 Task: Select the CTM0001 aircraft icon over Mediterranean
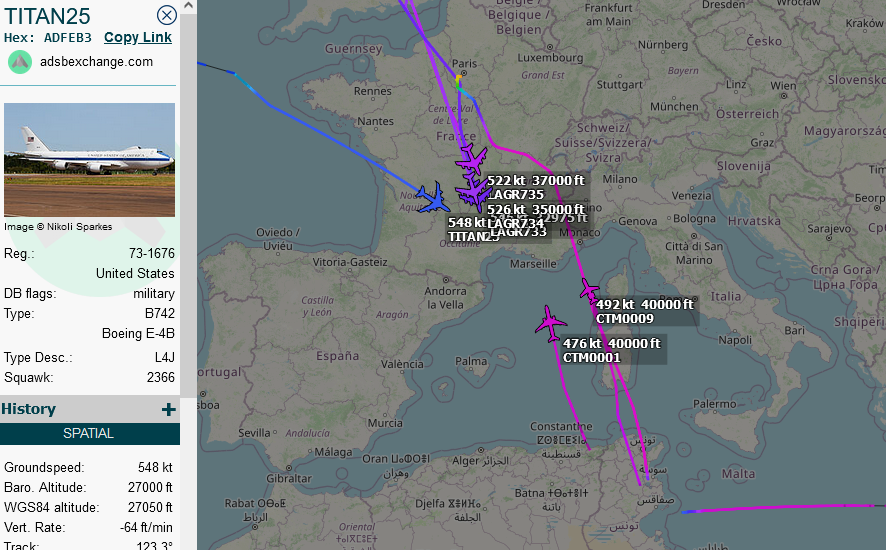tap(550, 323)
